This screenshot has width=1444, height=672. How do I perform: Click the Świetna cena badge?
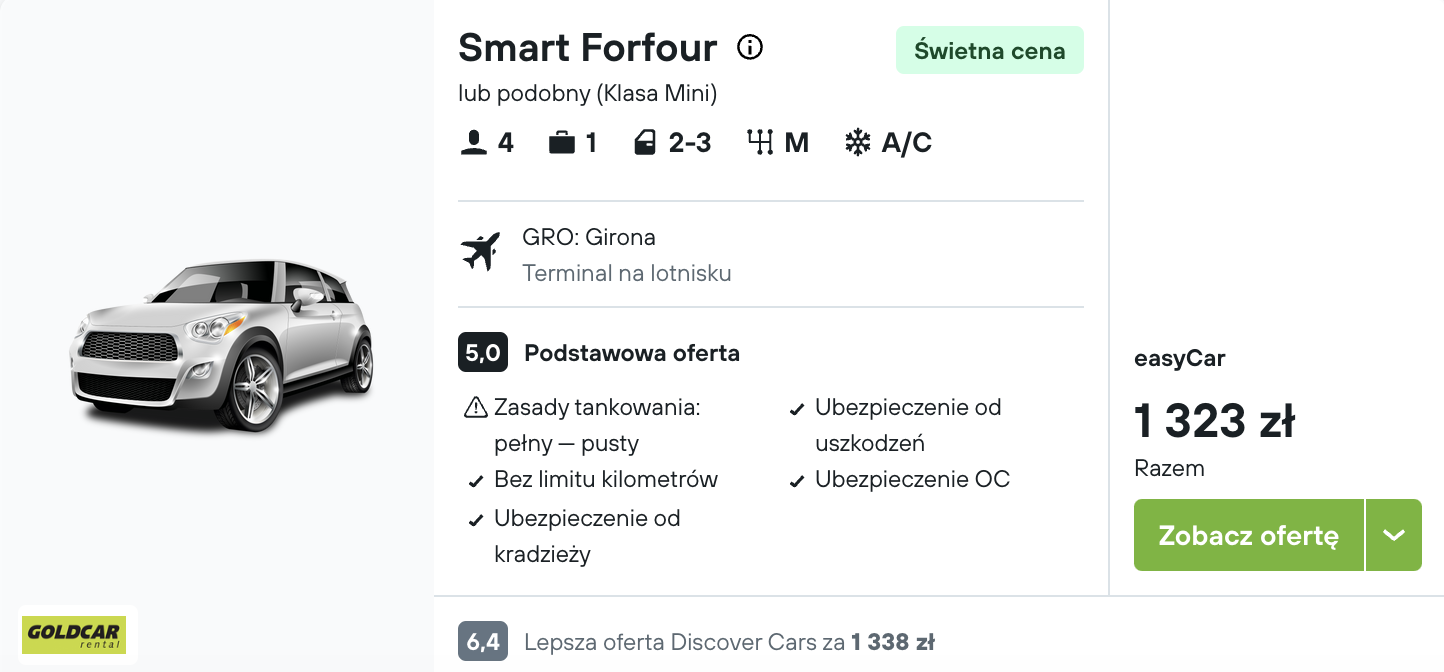click(x=989, y=50)
